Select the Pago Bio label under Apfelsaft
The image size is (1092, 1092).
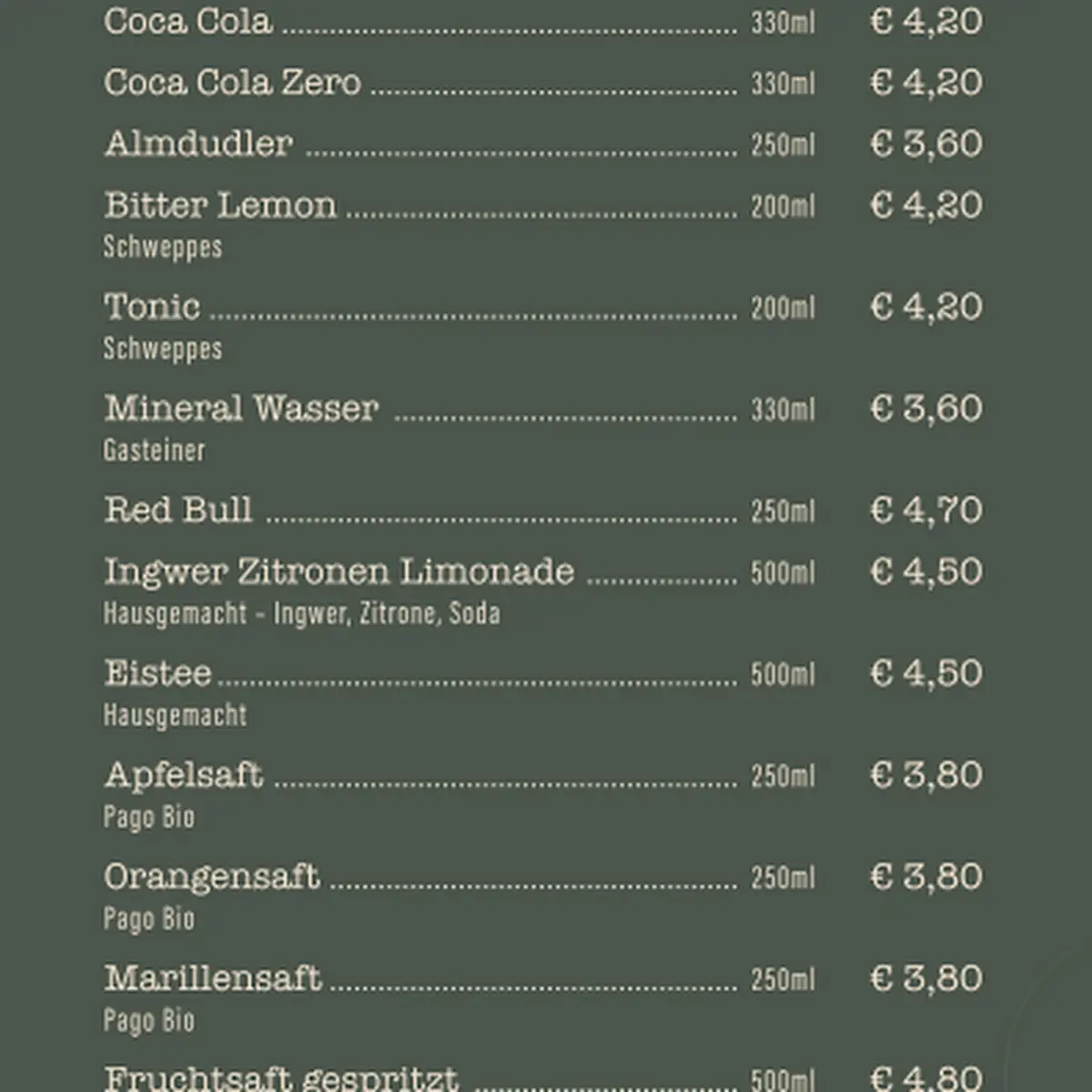148,816
